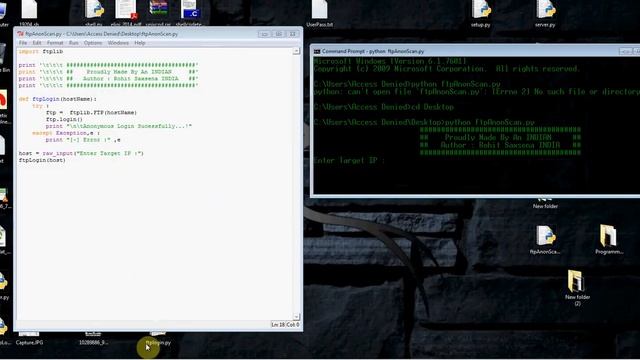Select the Capture.JPG desktop file
The width and height of the screenshot is (640, 360).
[29, 339]
